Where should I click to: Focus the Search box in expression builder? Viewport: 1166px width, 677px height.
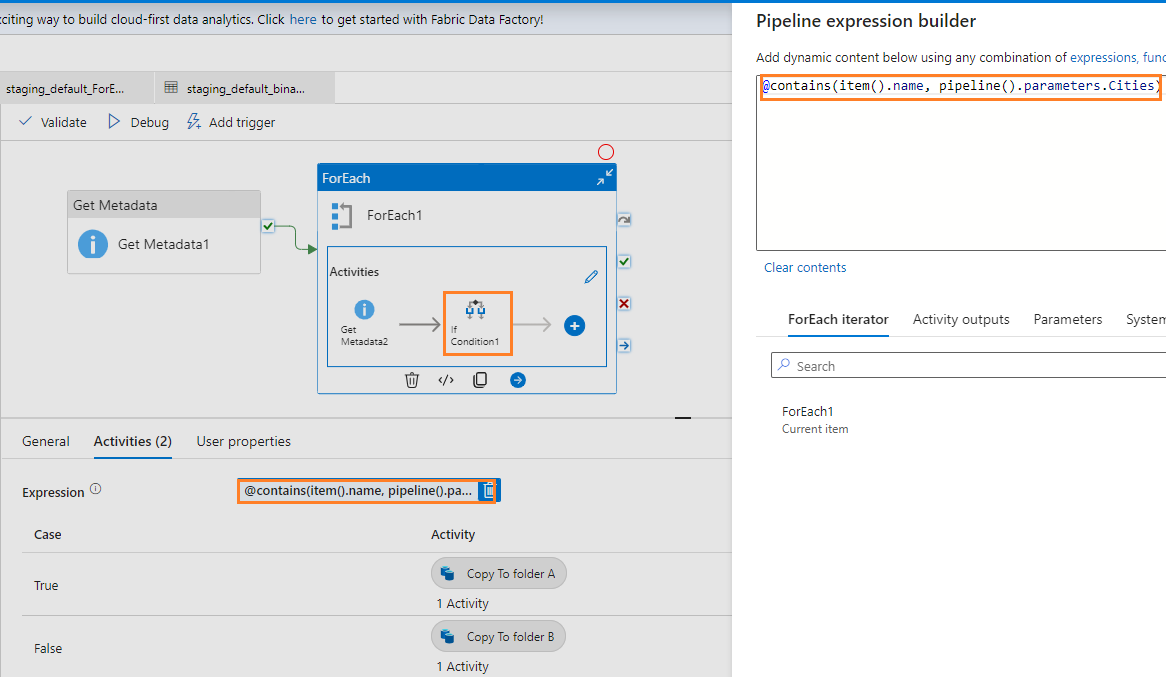coord(968,366)
